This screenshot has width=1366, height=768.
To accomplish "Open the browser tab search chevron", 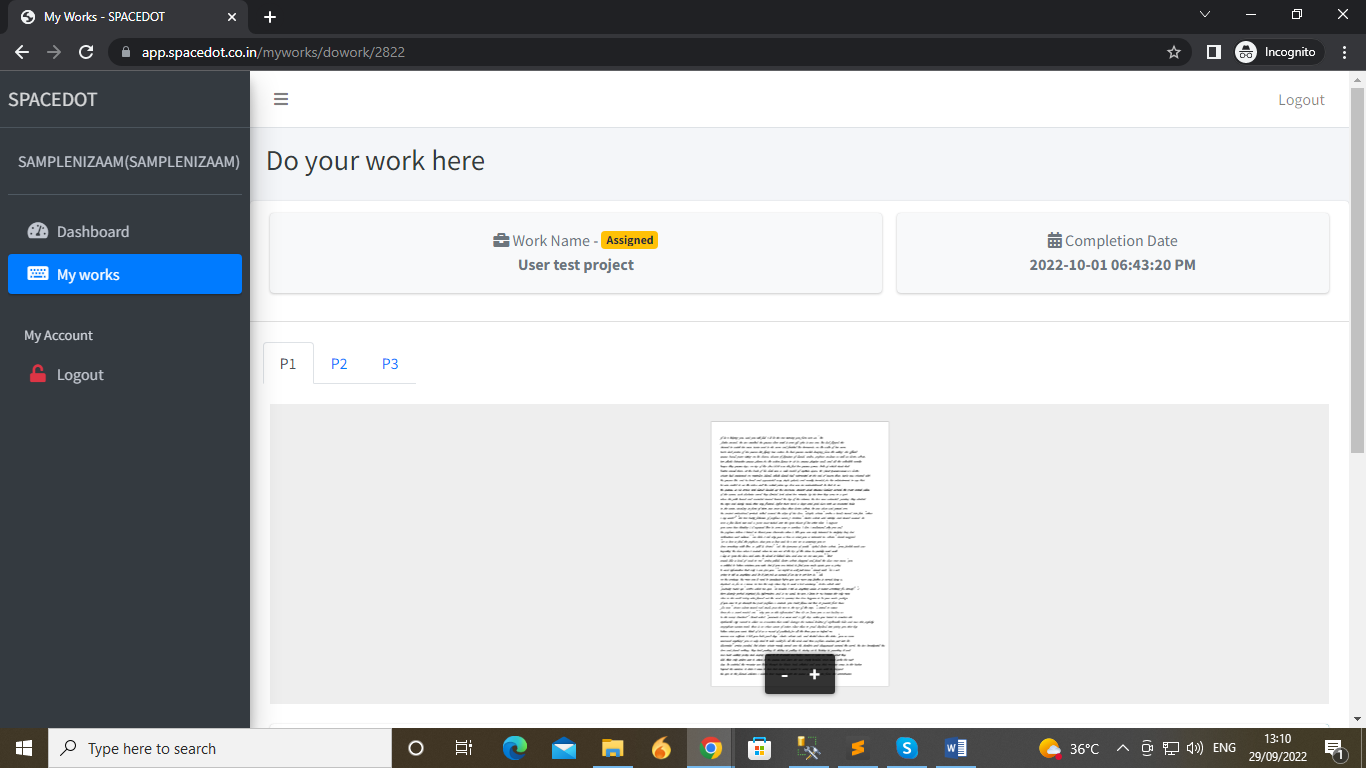I will pos(1205,15).
